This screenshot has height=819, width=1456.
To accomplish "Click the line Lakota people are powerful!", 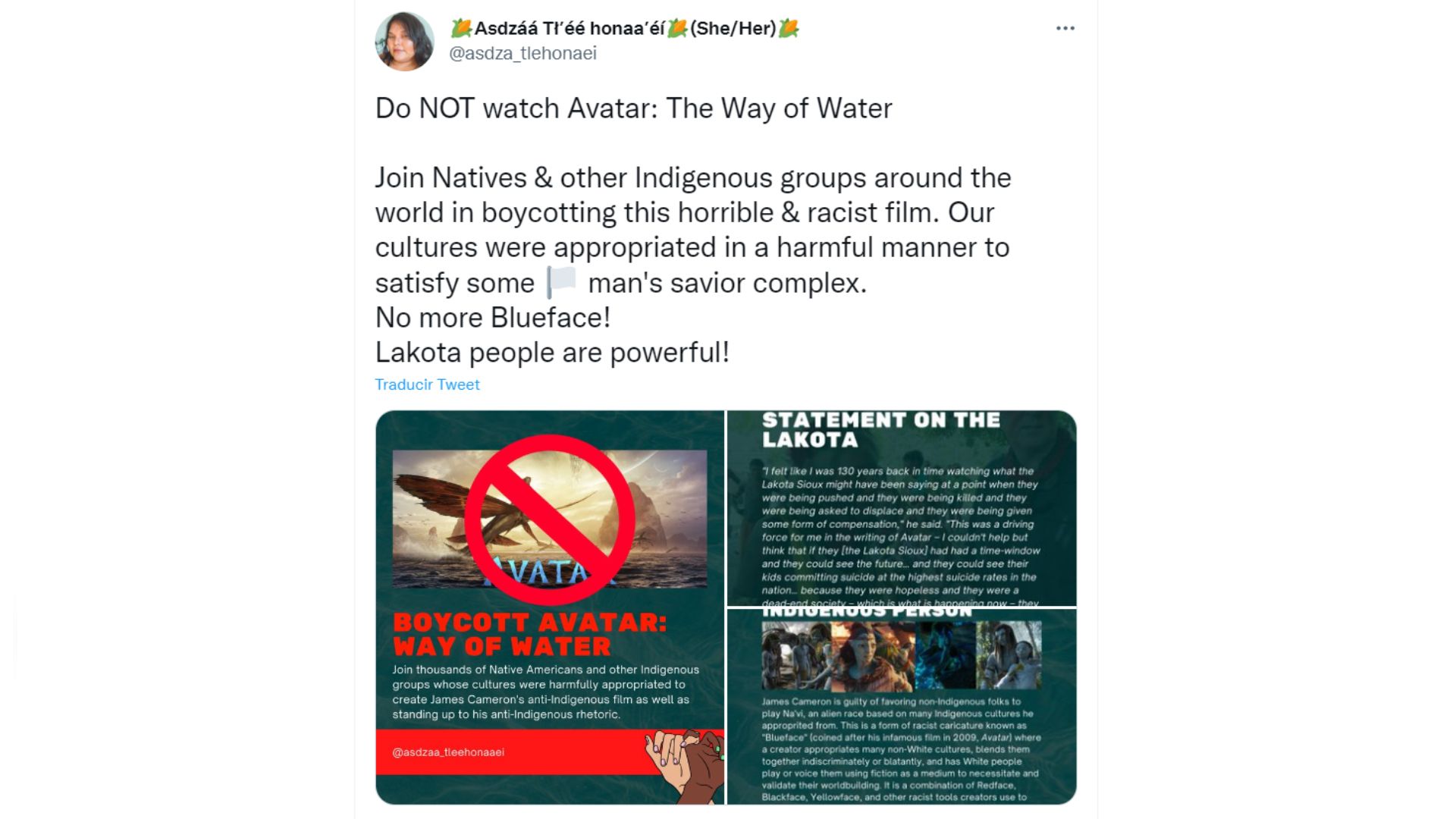I will click(552, 353).
